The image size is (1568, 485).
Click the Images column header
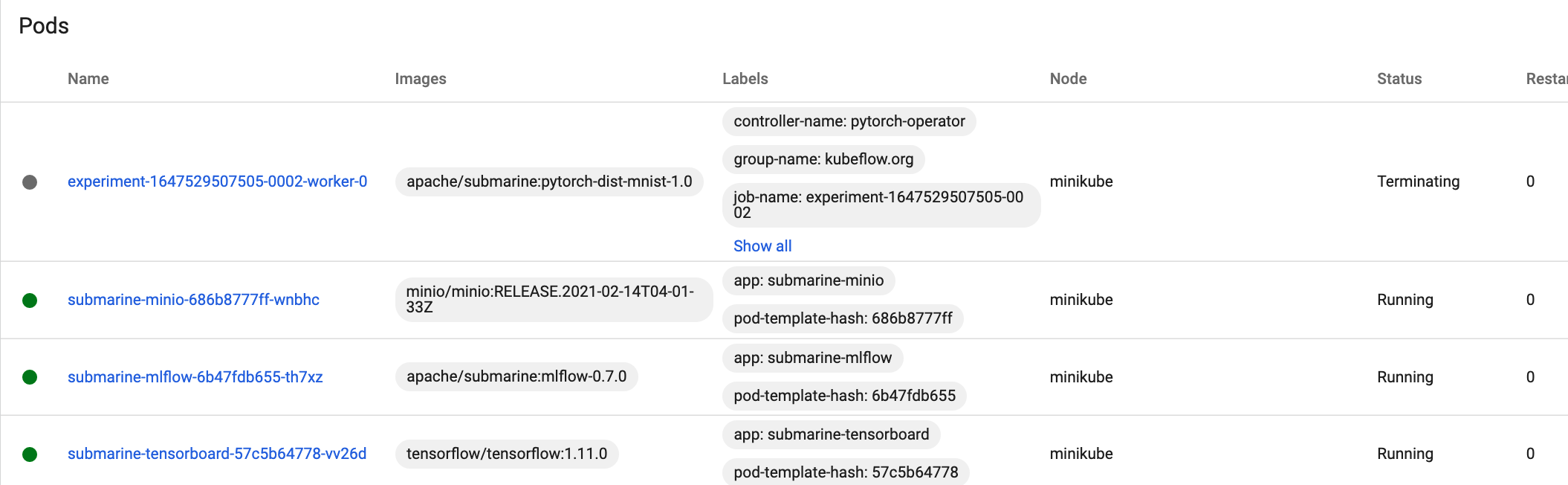(x=421, y=79)
